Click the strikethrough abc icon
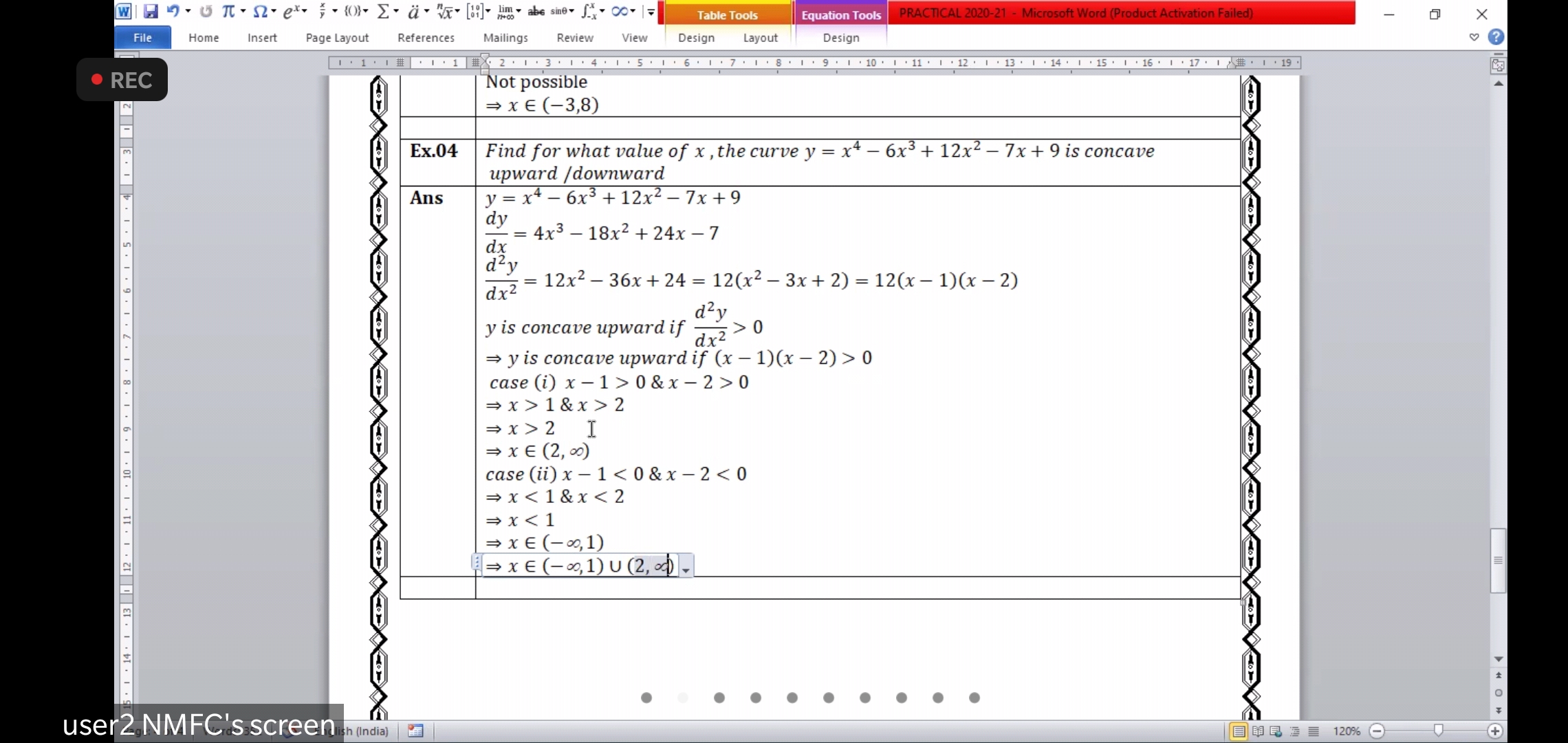 [536, 11]
